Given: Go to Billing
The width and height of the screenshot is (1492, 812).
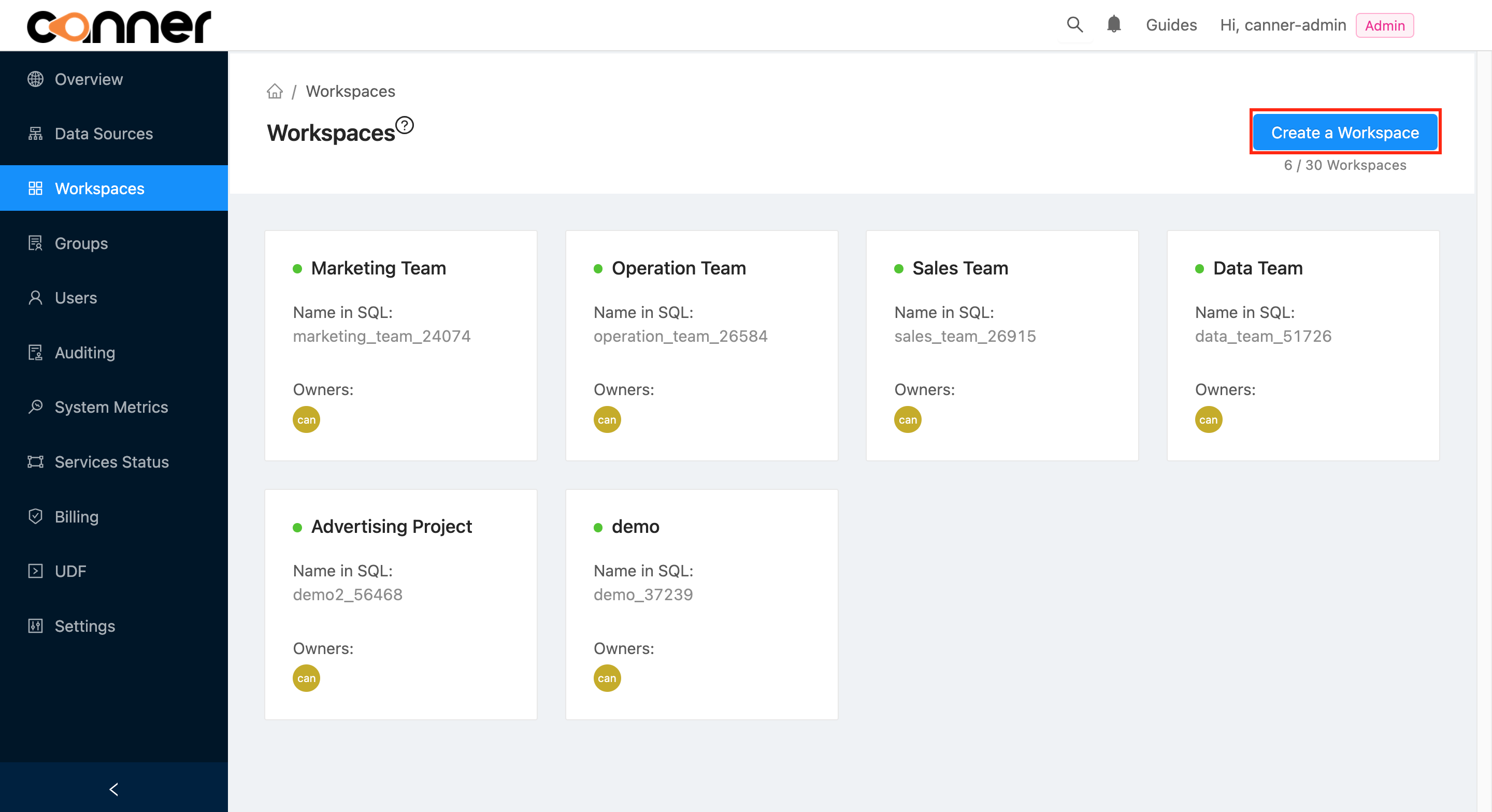Looking at the screenshot, I should point(113,516).
